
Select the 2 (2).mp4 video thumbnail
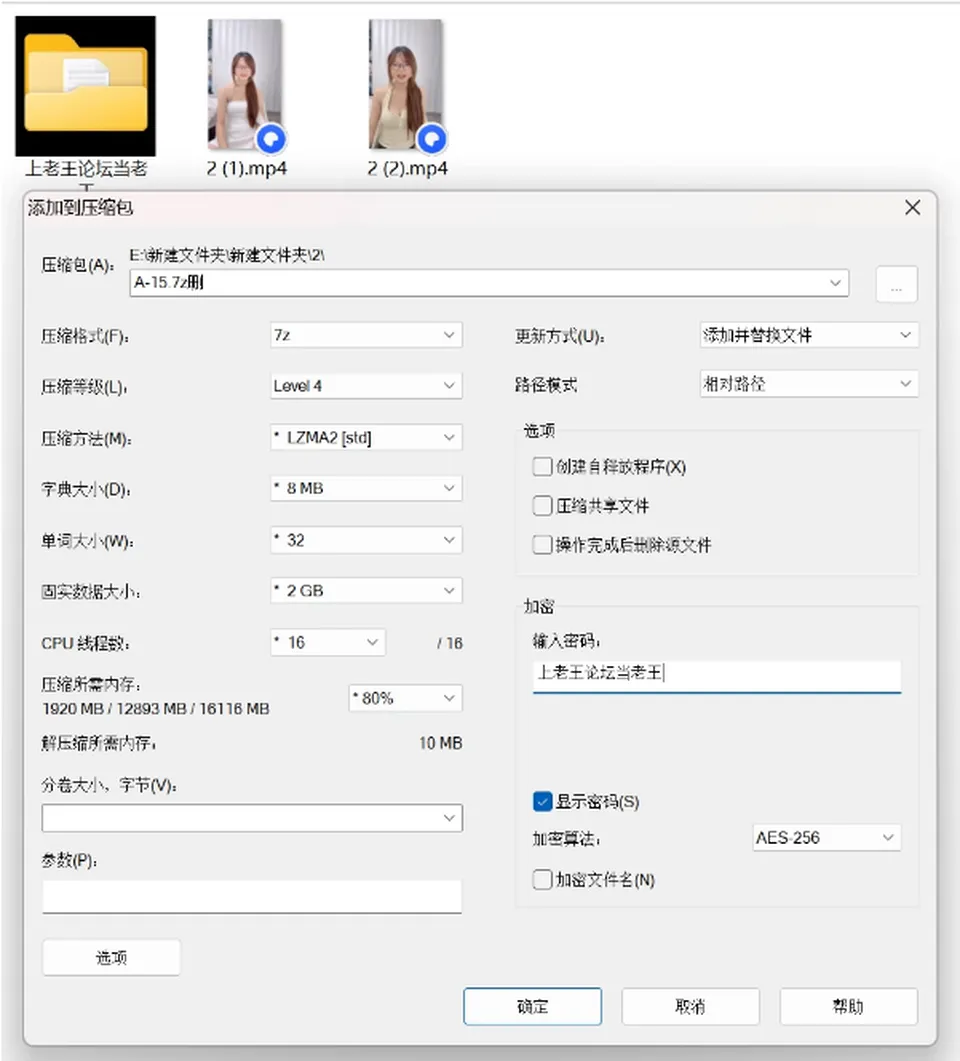(x=406, y=84)
